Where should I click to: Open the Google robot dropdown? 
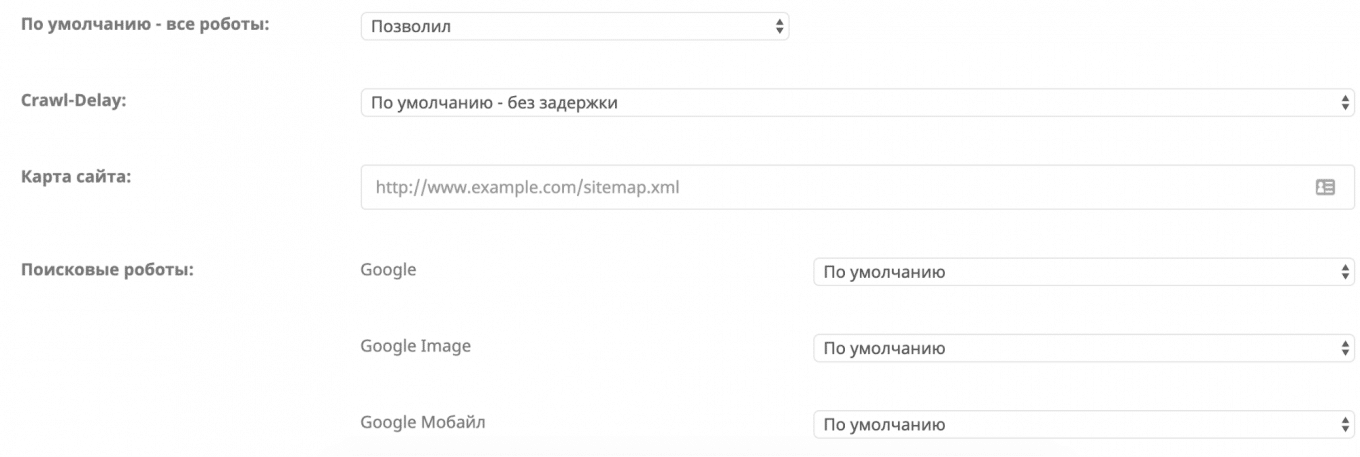(x=1083, y=272)
